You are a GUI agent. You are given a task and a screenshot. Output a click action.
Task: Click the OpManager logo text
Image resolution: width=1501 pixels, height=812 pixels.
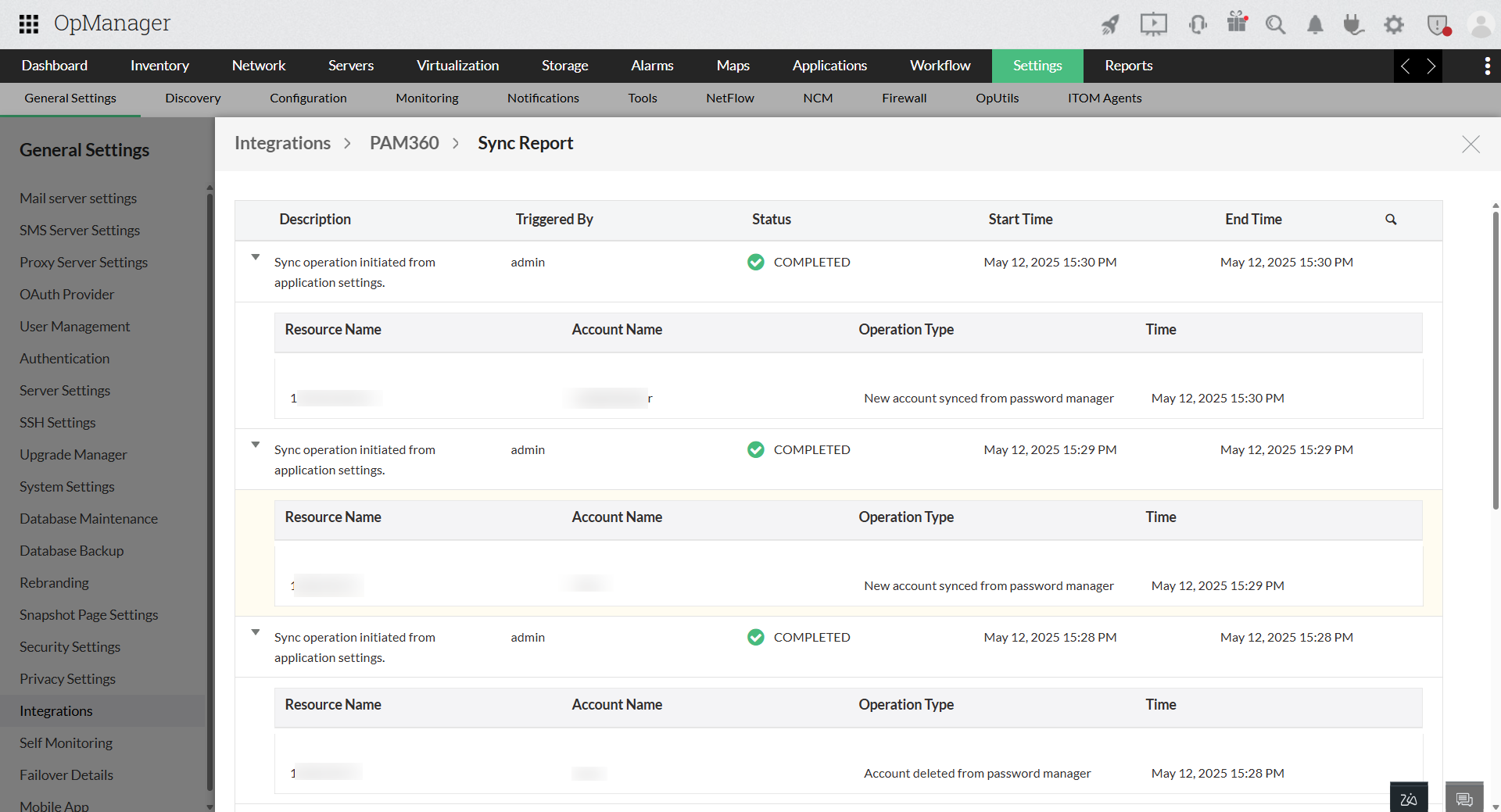click(x=112, y=23)
